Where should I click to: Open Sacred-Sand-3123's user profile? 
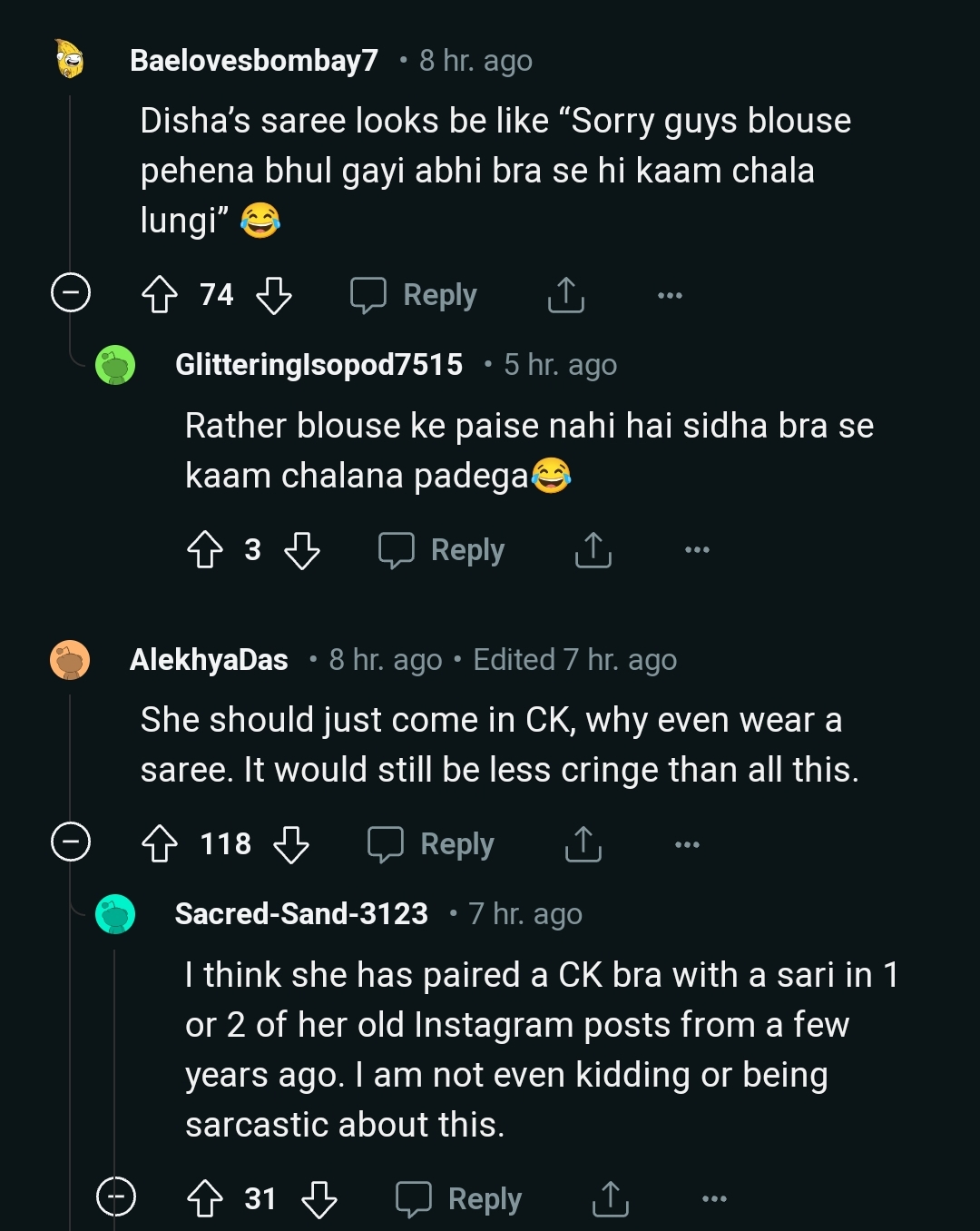[x=301, y=914]
